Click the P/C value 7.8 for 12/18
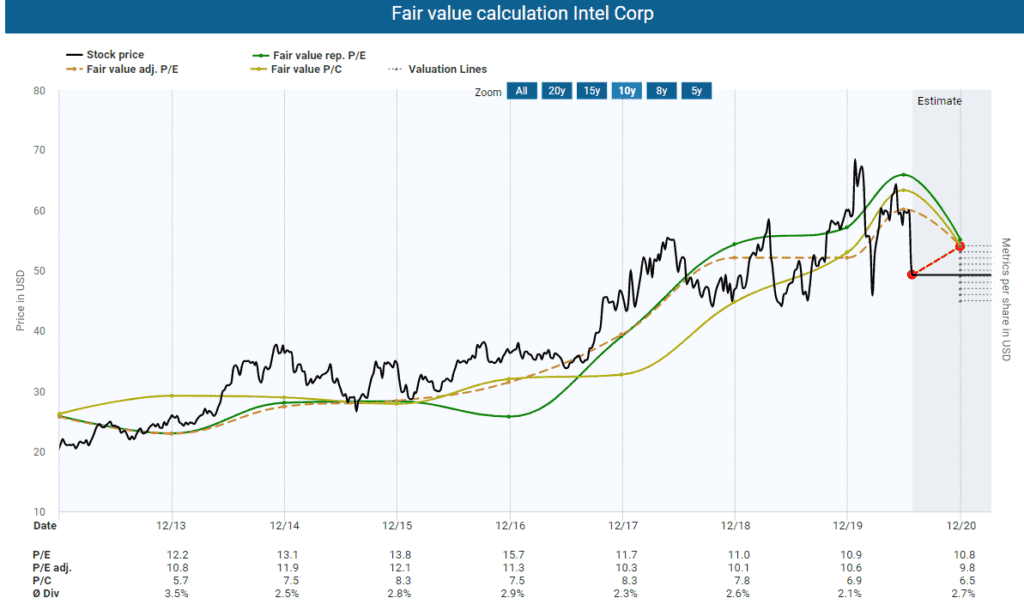This screenshot has width=1024, height=604. tap(741, 580)
